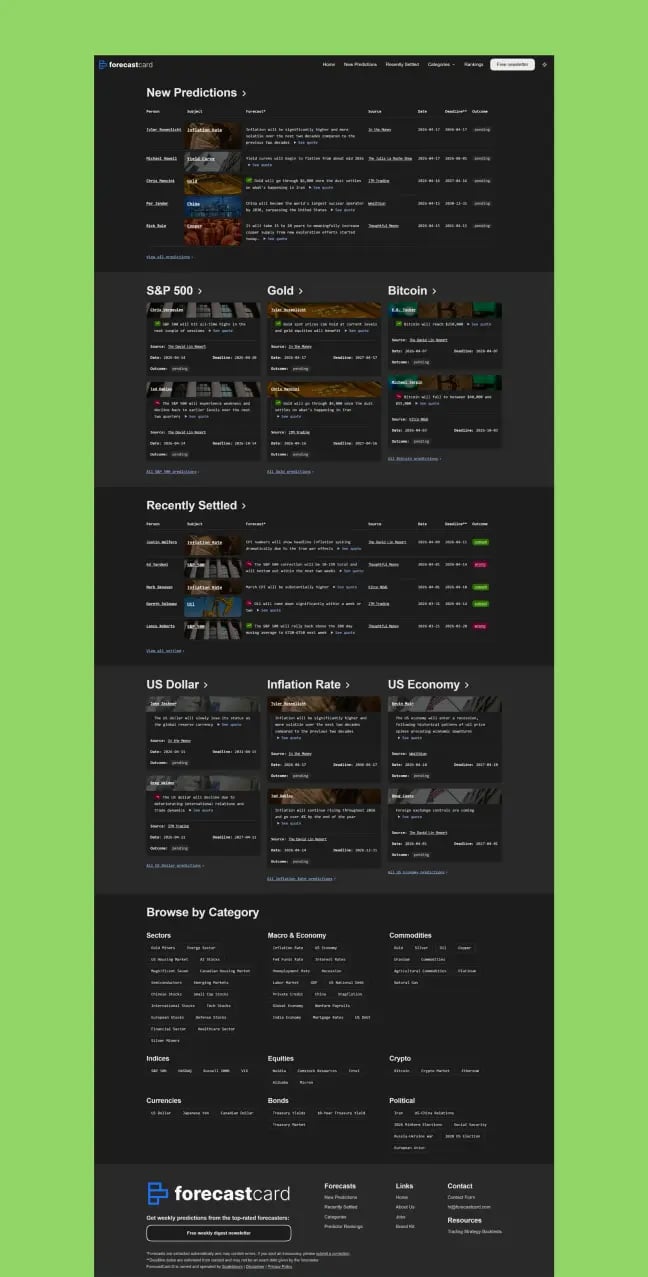The width and height of the screenshot is (648, 1277).
Task: Click Free weekly digest newsletter button
Action: (218, 1233)
